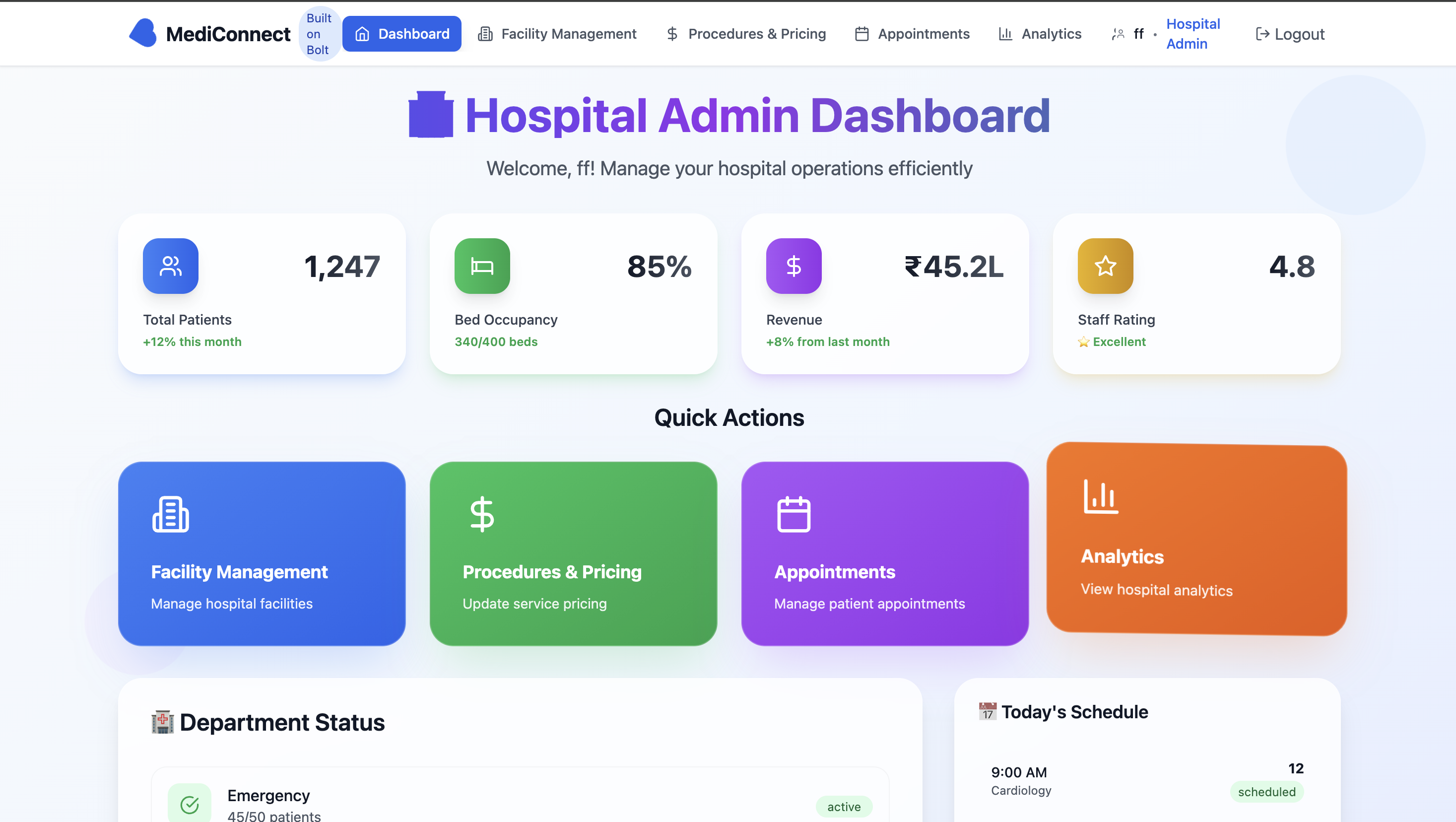Click the dollar icon in Procedures card
The width and height of the screenshot is (1456, 822).
point(481,514)
